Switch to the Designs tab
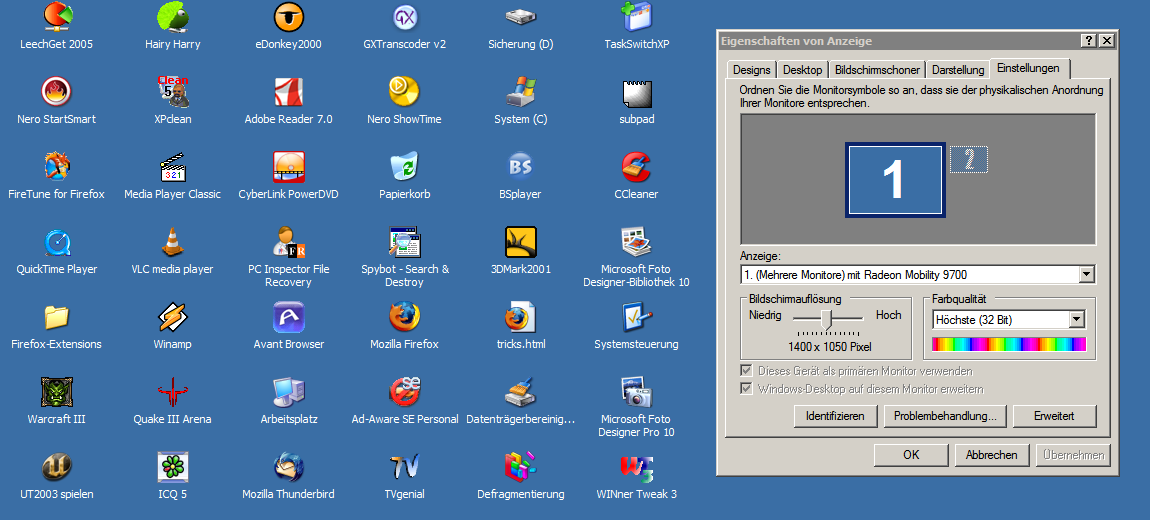The image size is (1150, 520). (752, 70)
